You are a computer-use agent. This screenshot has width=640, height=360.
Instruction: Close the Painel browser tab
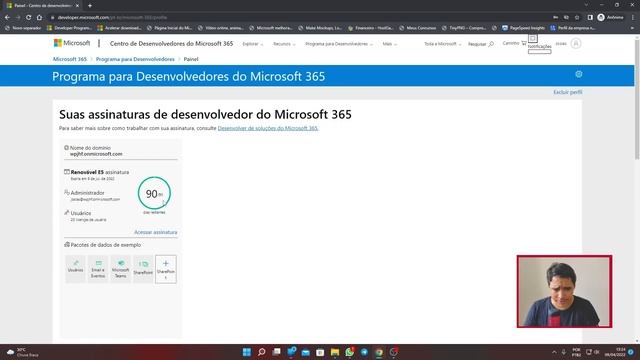(x=77, y=6)
